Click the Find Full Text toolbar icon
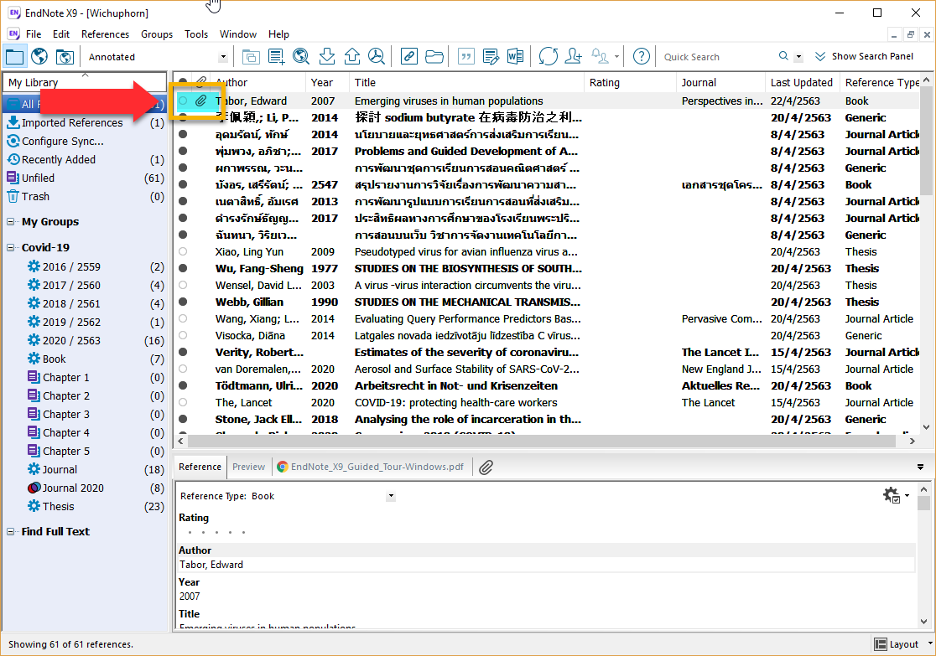Viewport: 936px width, 656px height. (x=376, y=57)
